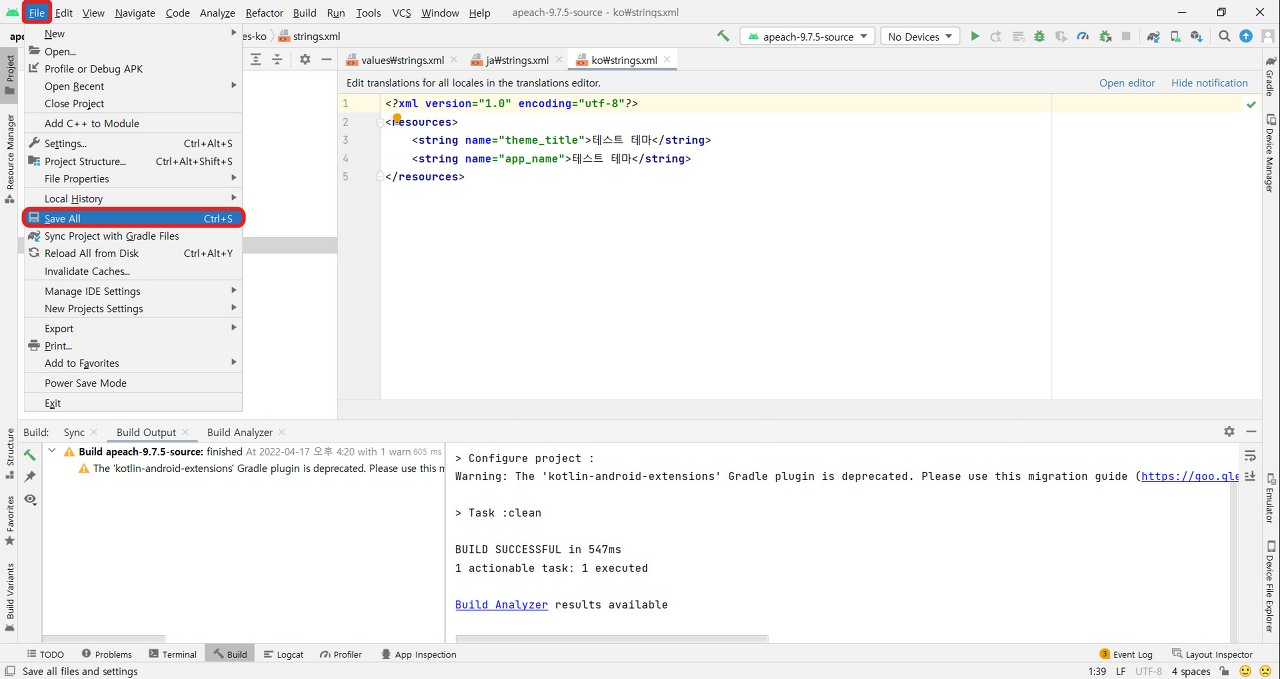
Task: Open the Build menu in menu bar
Action: click(x=305, y=13)
